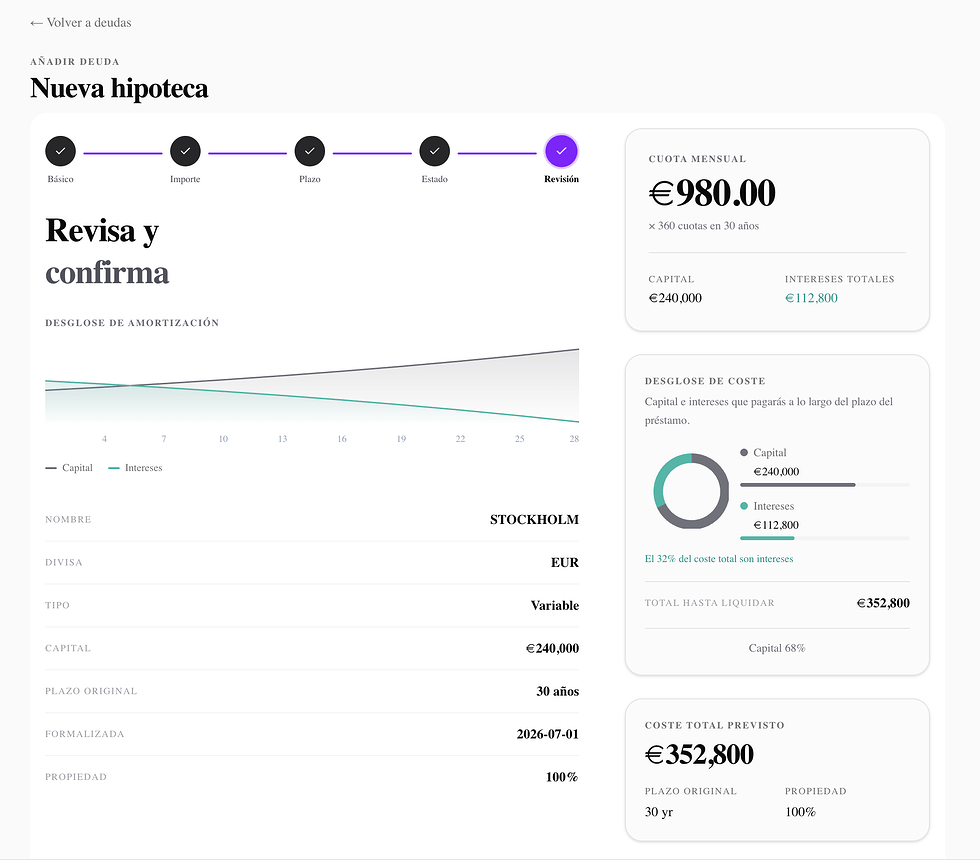
Task: Click the Básico step checkmark circle
Action: click(61, 151)
